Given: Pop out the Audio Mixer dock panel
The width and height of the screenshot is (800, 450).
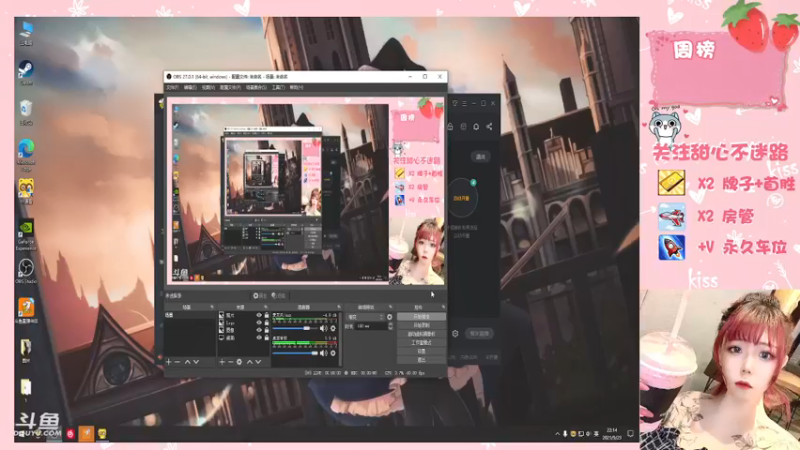Looking at the screenshot, I should point(338,307).
